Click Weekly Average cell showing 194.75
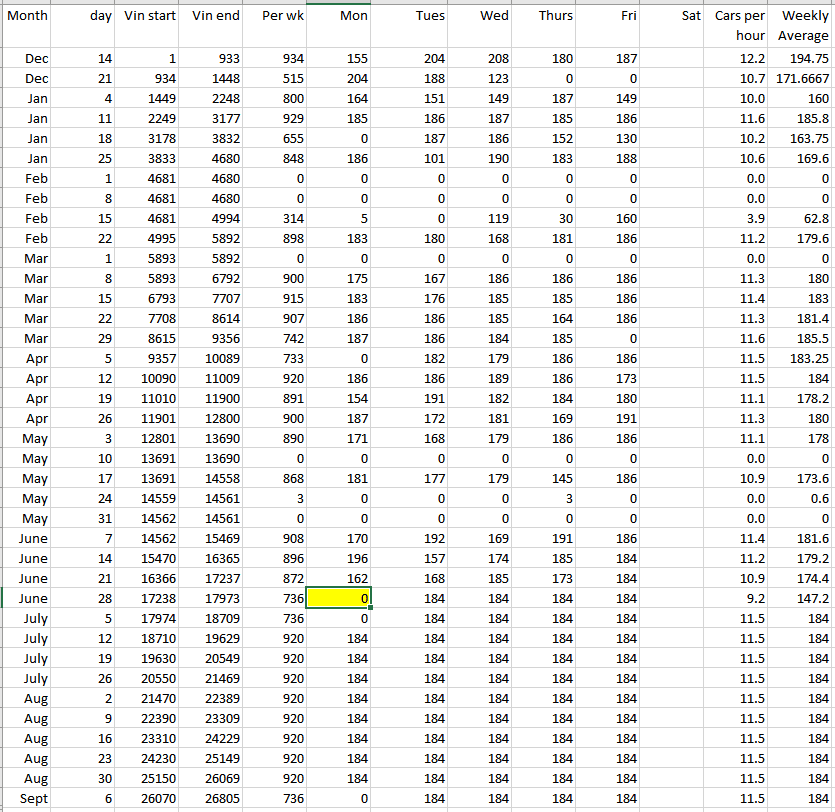Image resolution: width=835 pixels, height=812 pixels. (x=803, y=59)
